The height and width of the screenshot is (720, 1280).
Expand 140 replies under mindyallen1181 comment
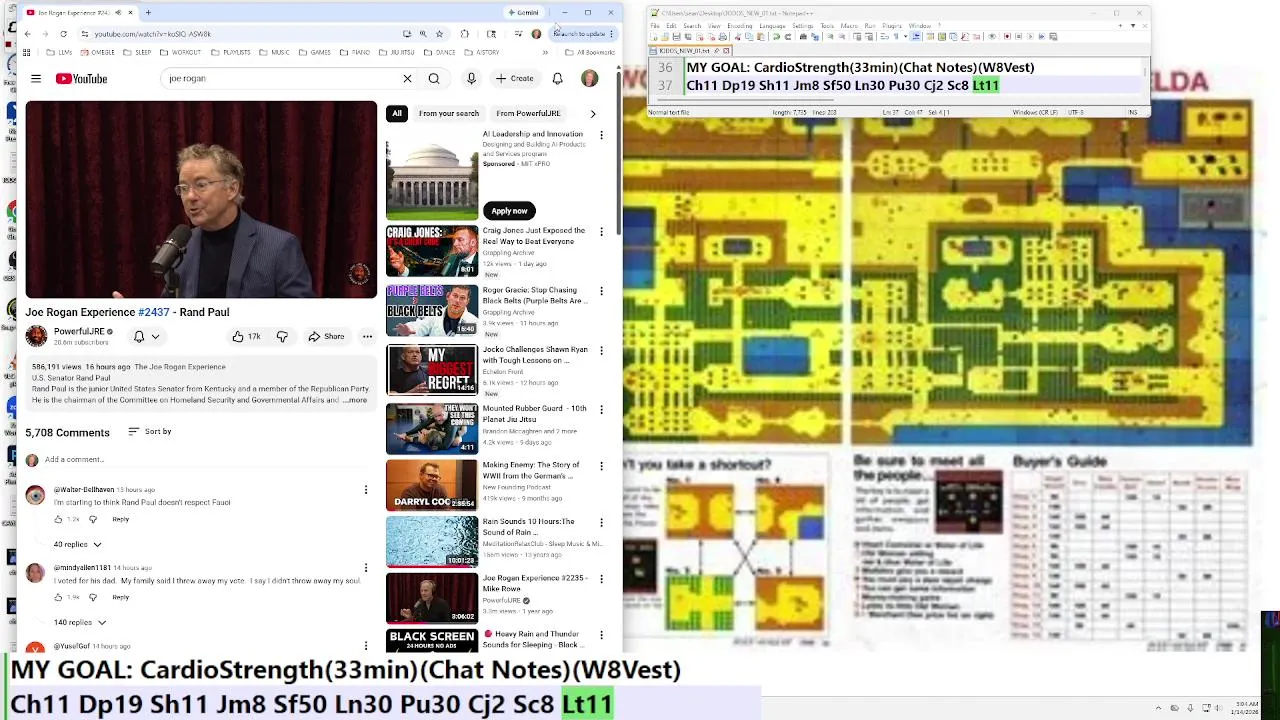tap(80, 622)
